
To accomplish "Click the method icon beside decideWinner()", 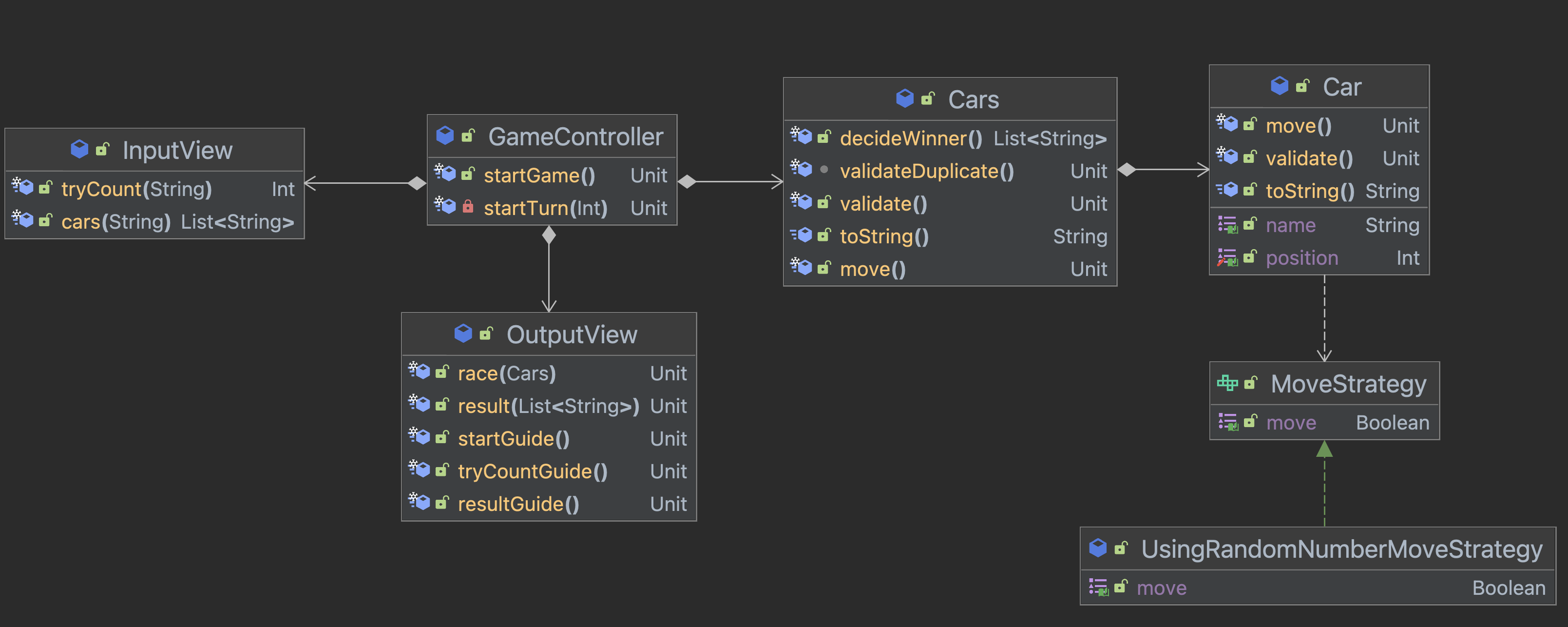I will tap(801, 136).
